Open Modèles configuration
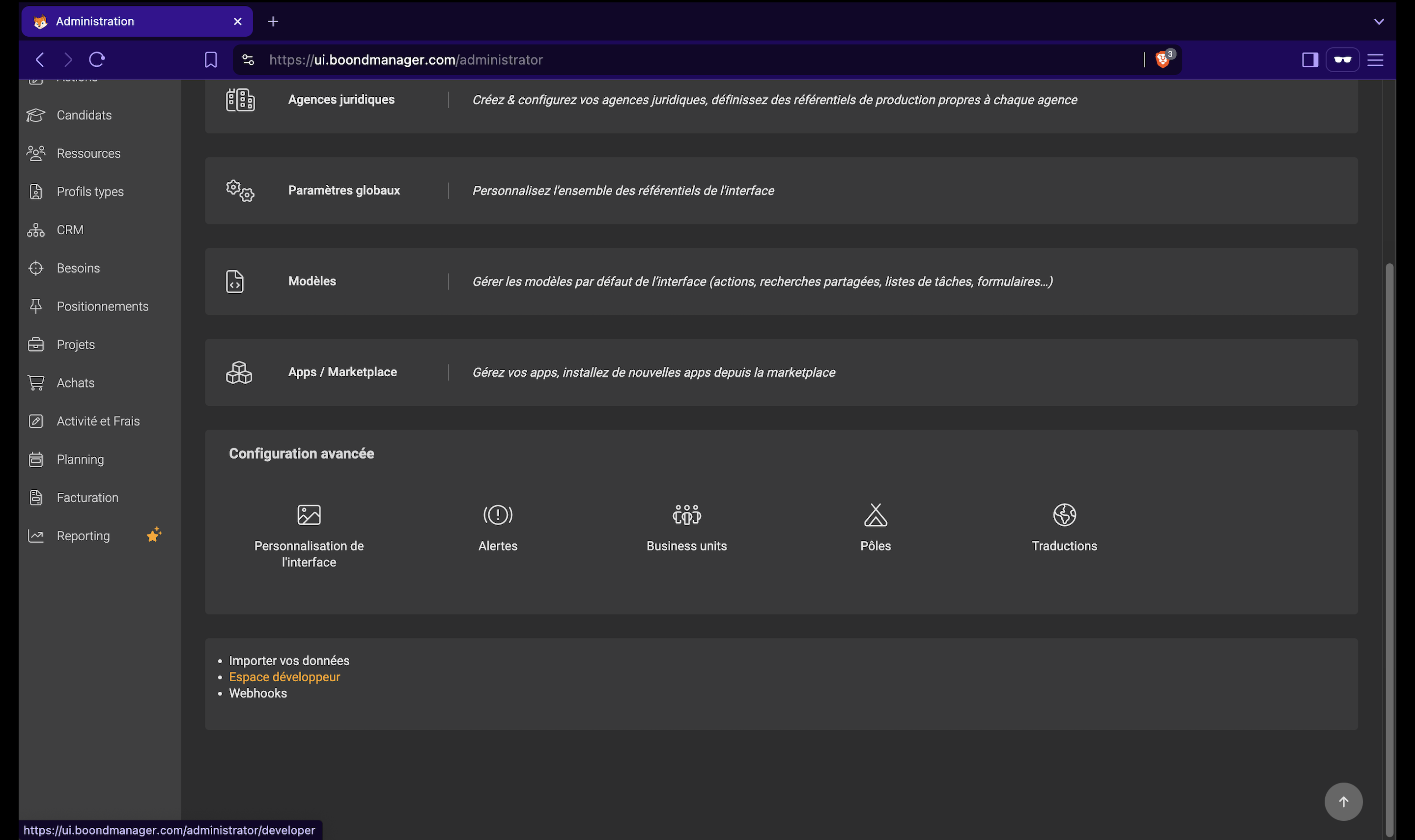 coord(781,281)
